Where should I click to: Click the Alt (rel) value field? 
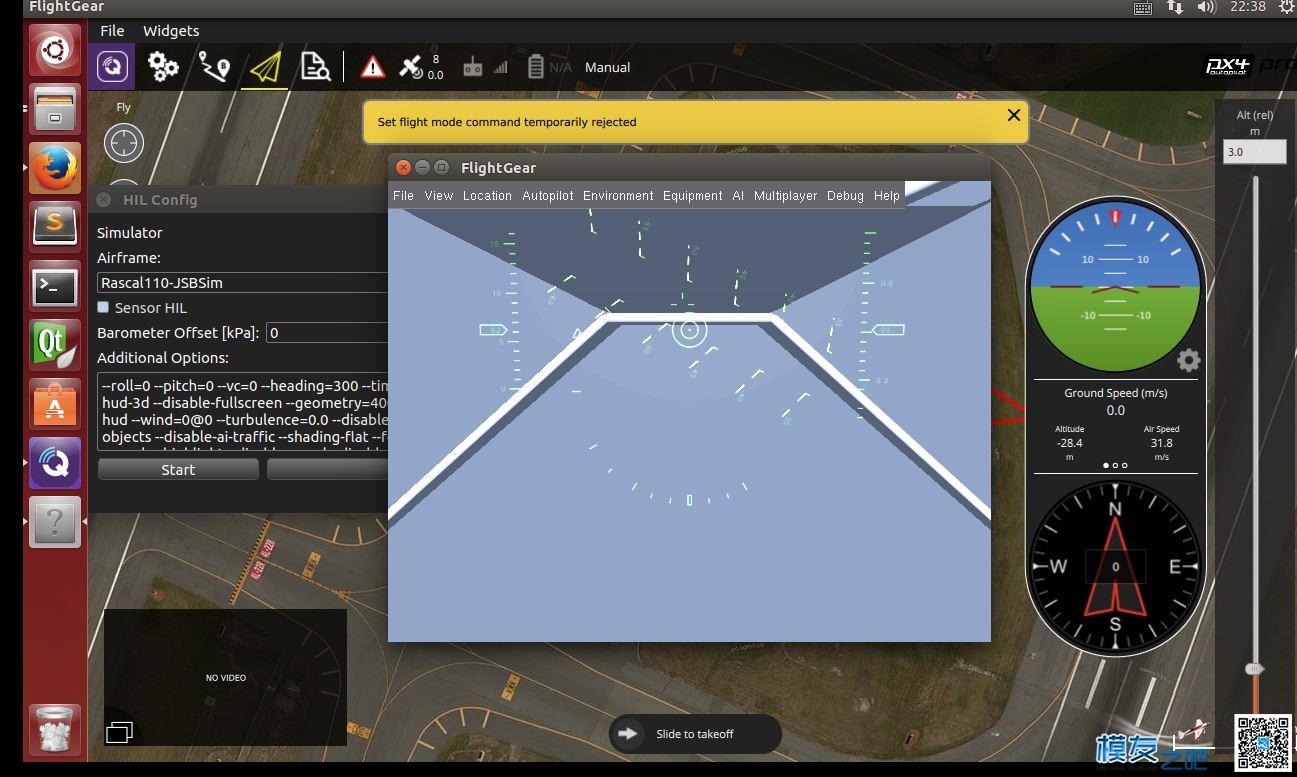coord(1255,152)
